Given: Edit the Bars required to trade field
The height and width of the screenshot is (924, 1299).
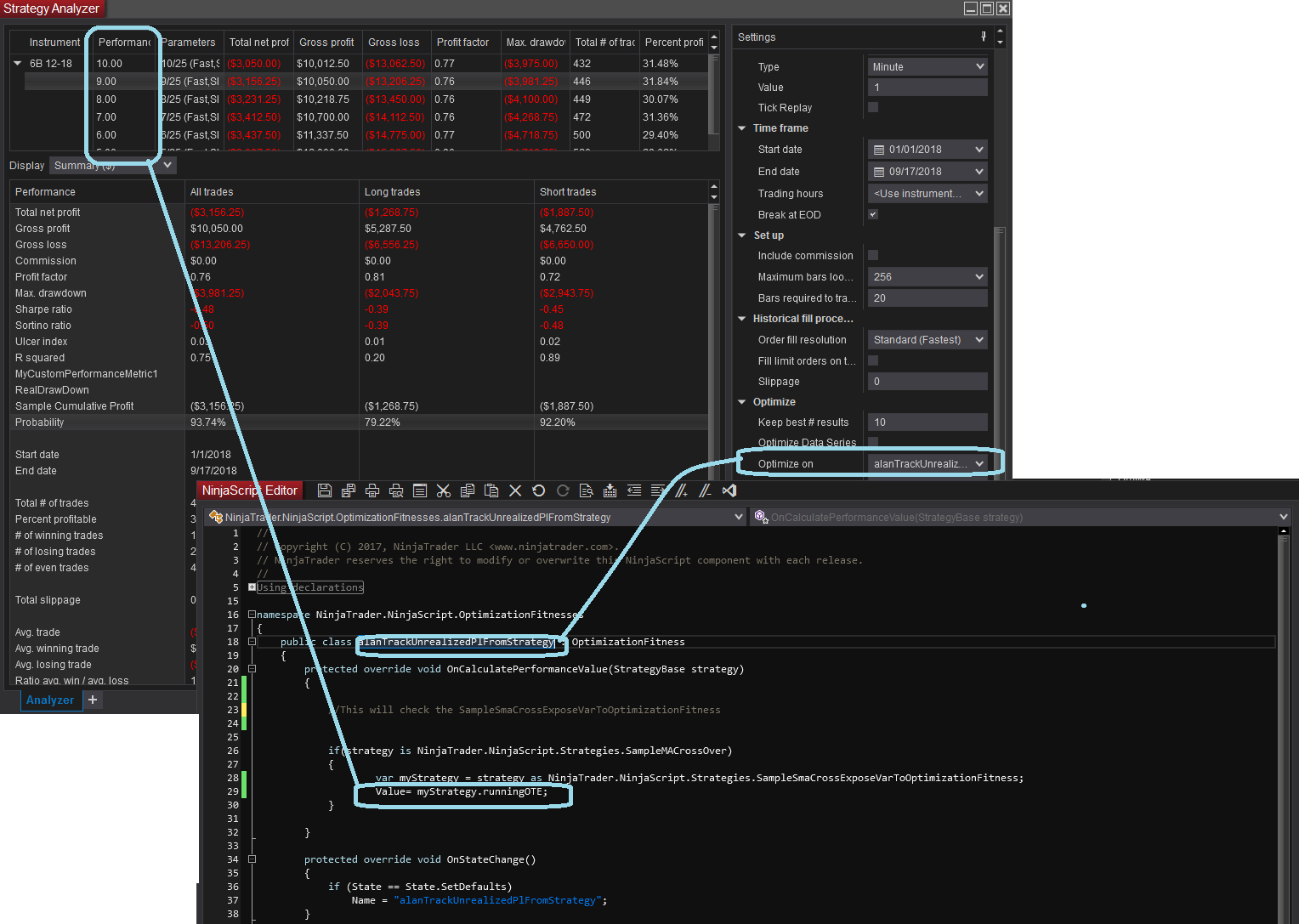Looking at the screenshot, I should [x=927, y=298].
